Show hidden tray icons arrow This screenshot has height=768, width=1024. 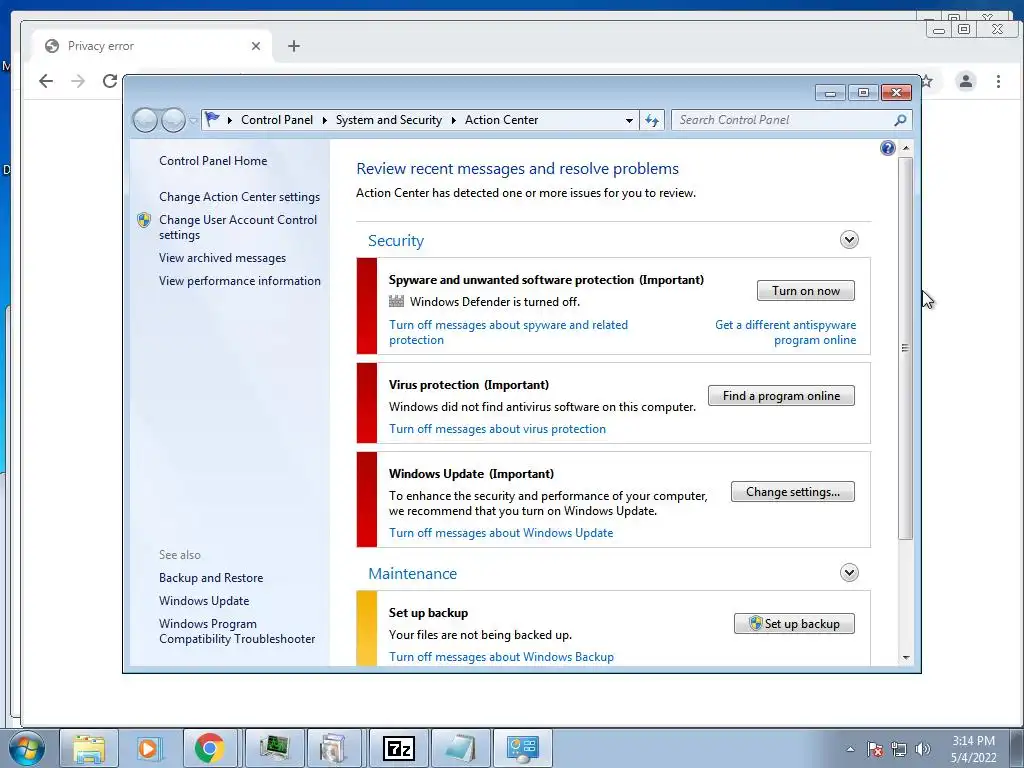click(850, 749)
